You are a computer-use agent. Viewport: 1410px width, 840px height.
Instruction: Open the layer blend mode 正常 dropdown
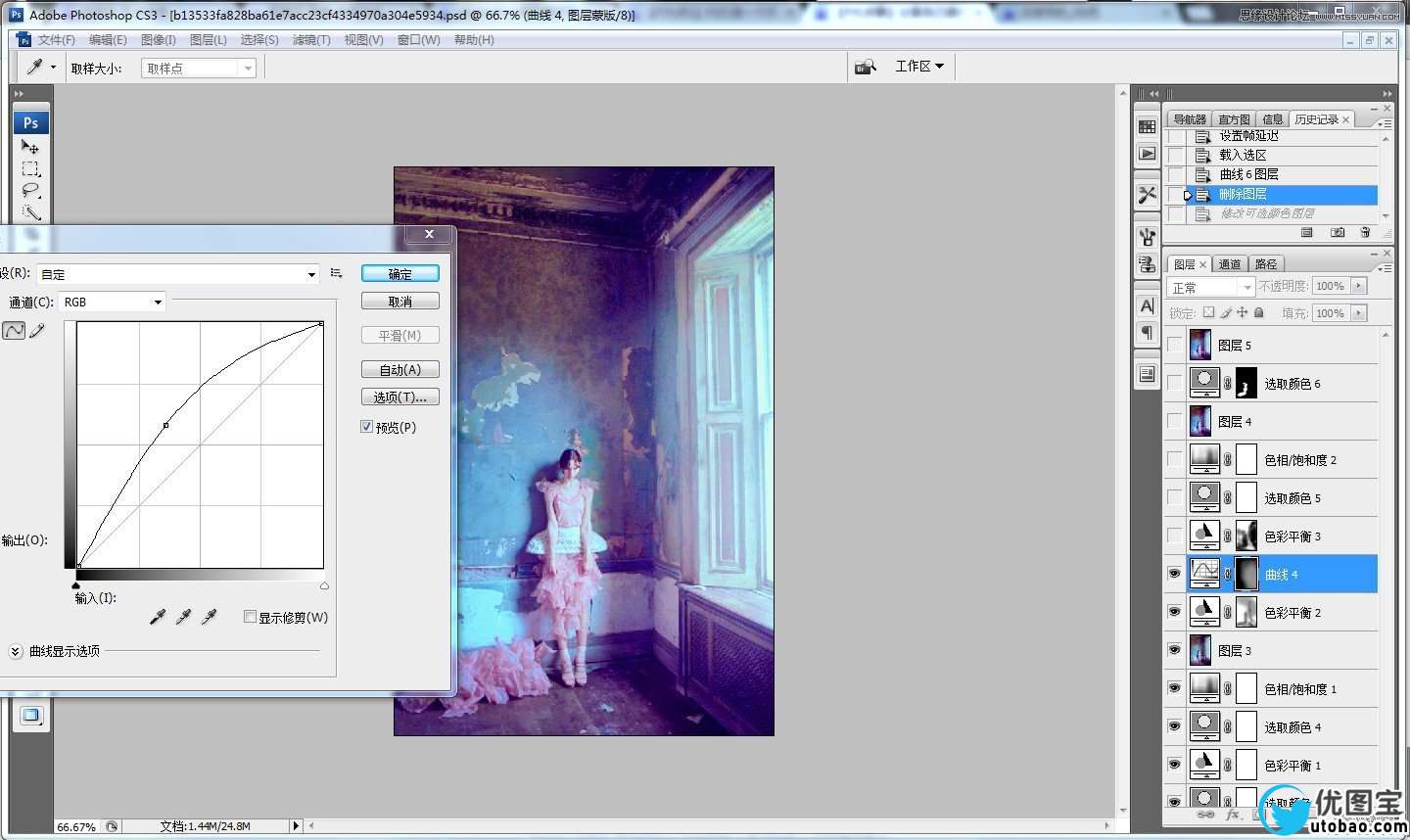(1211, 287)
